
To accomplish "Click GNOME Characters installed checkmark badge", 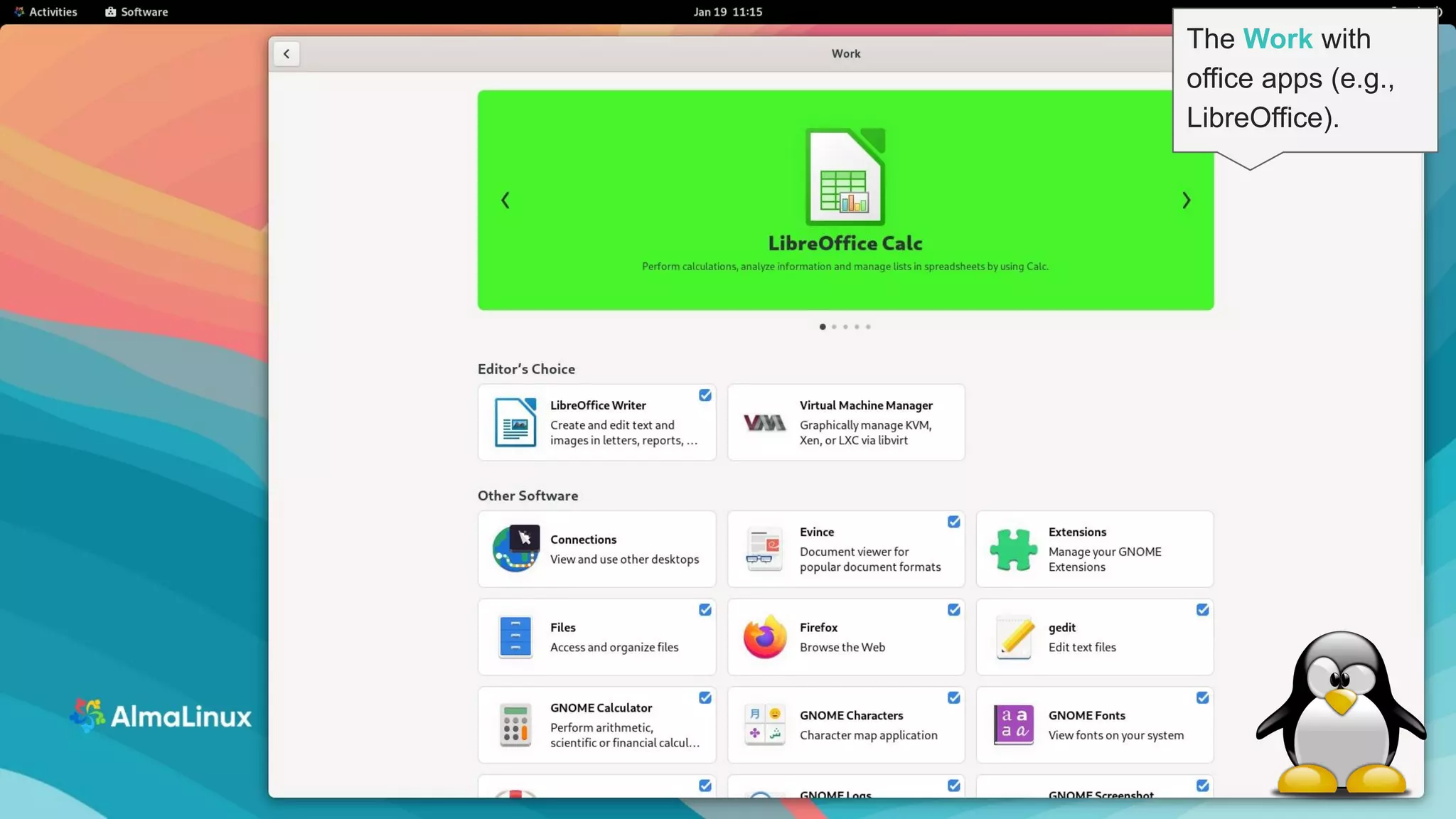I will click(954, 698).
